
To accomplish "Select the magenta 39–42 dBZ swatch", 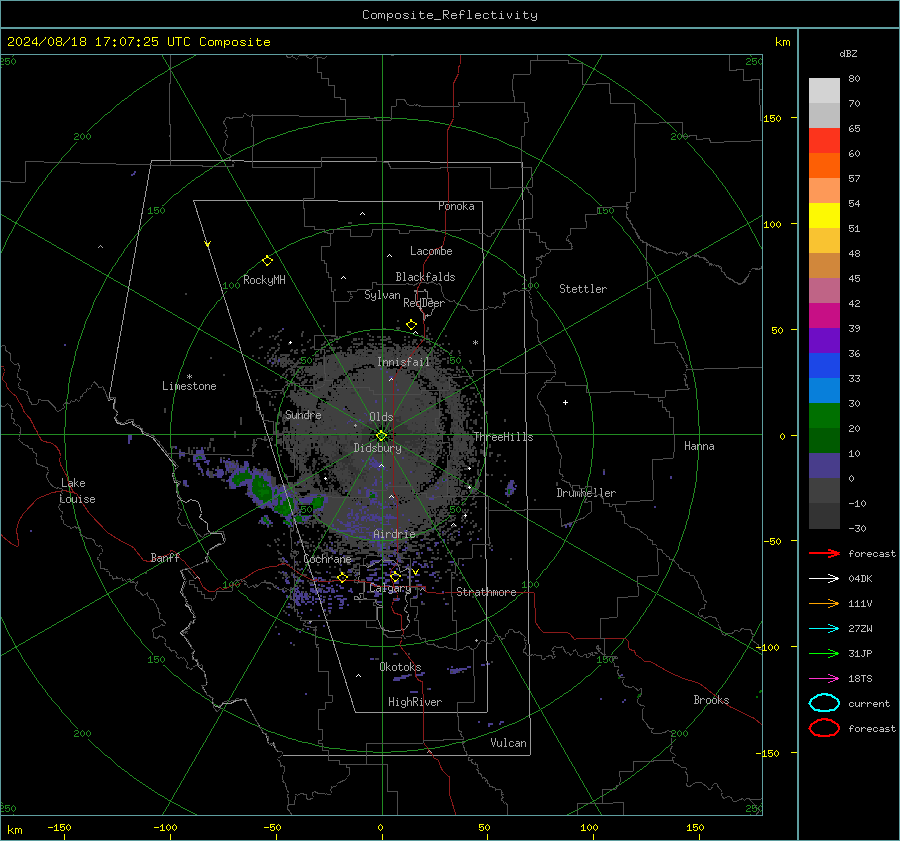I will [x=824, y=315].
